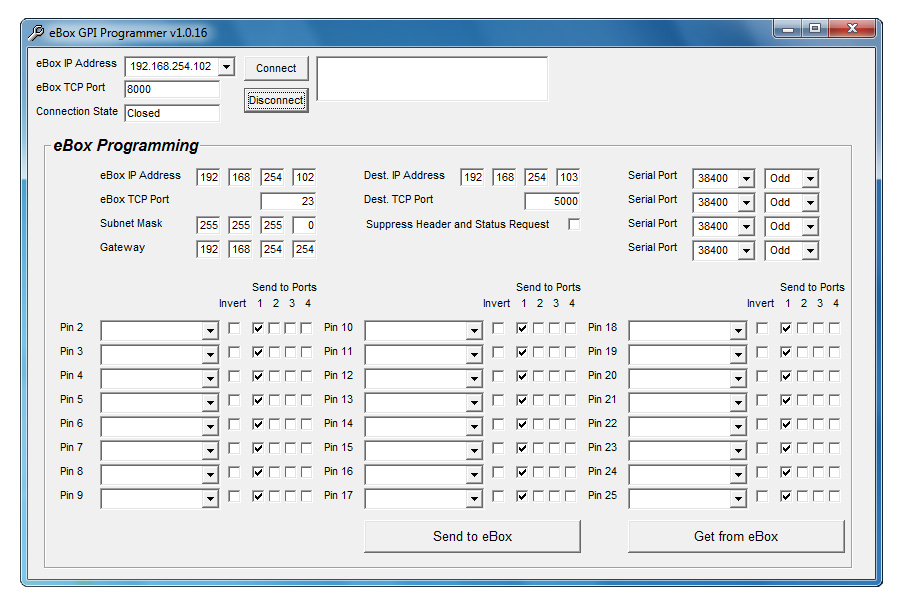The height and width of the screenshot is (608, 911).
Task: Uncheck Pin 25 send to port 1
Action: [x=786, y=496]
